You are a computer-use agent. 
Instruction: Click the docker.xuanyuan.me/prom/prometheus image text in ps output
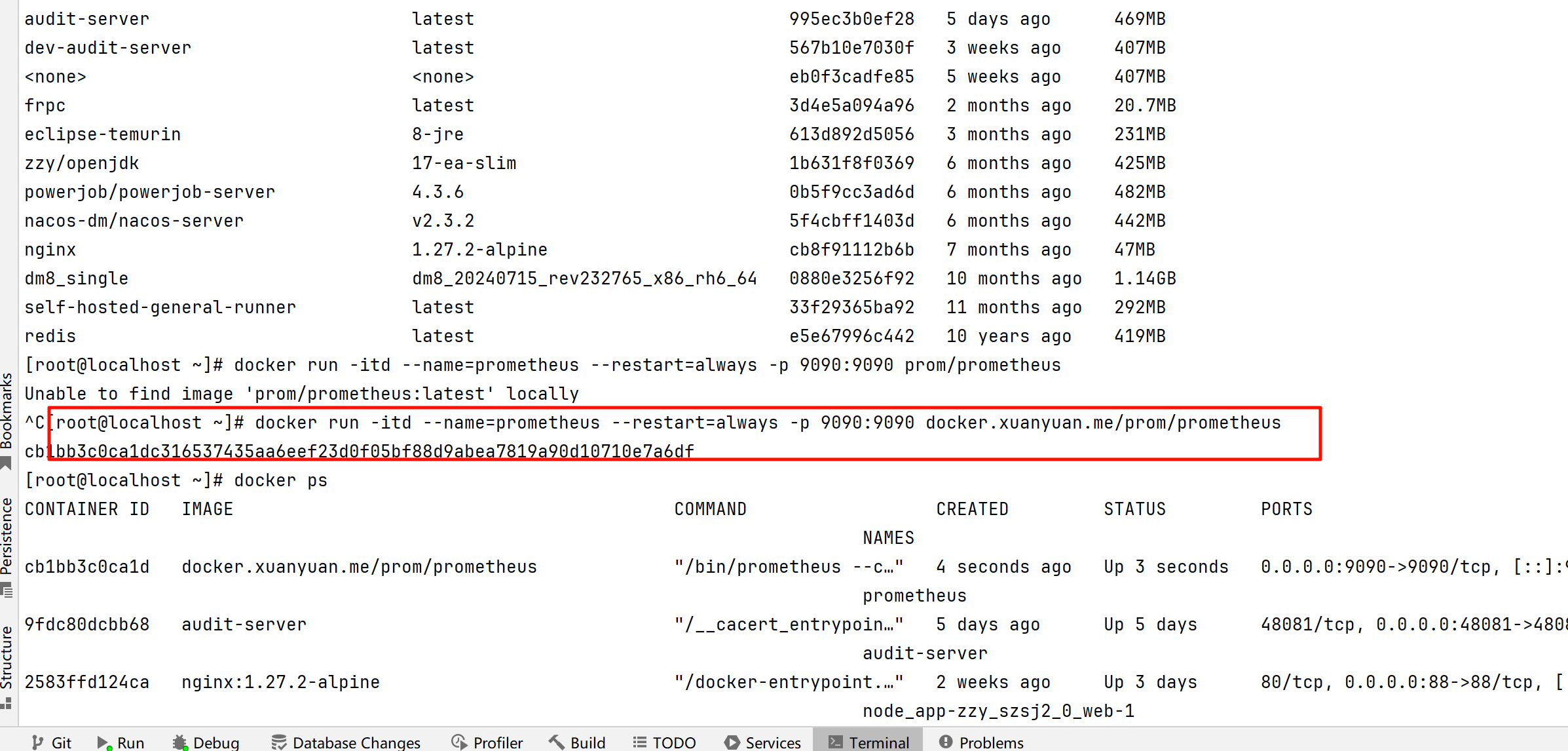click(x=359, y=567)
